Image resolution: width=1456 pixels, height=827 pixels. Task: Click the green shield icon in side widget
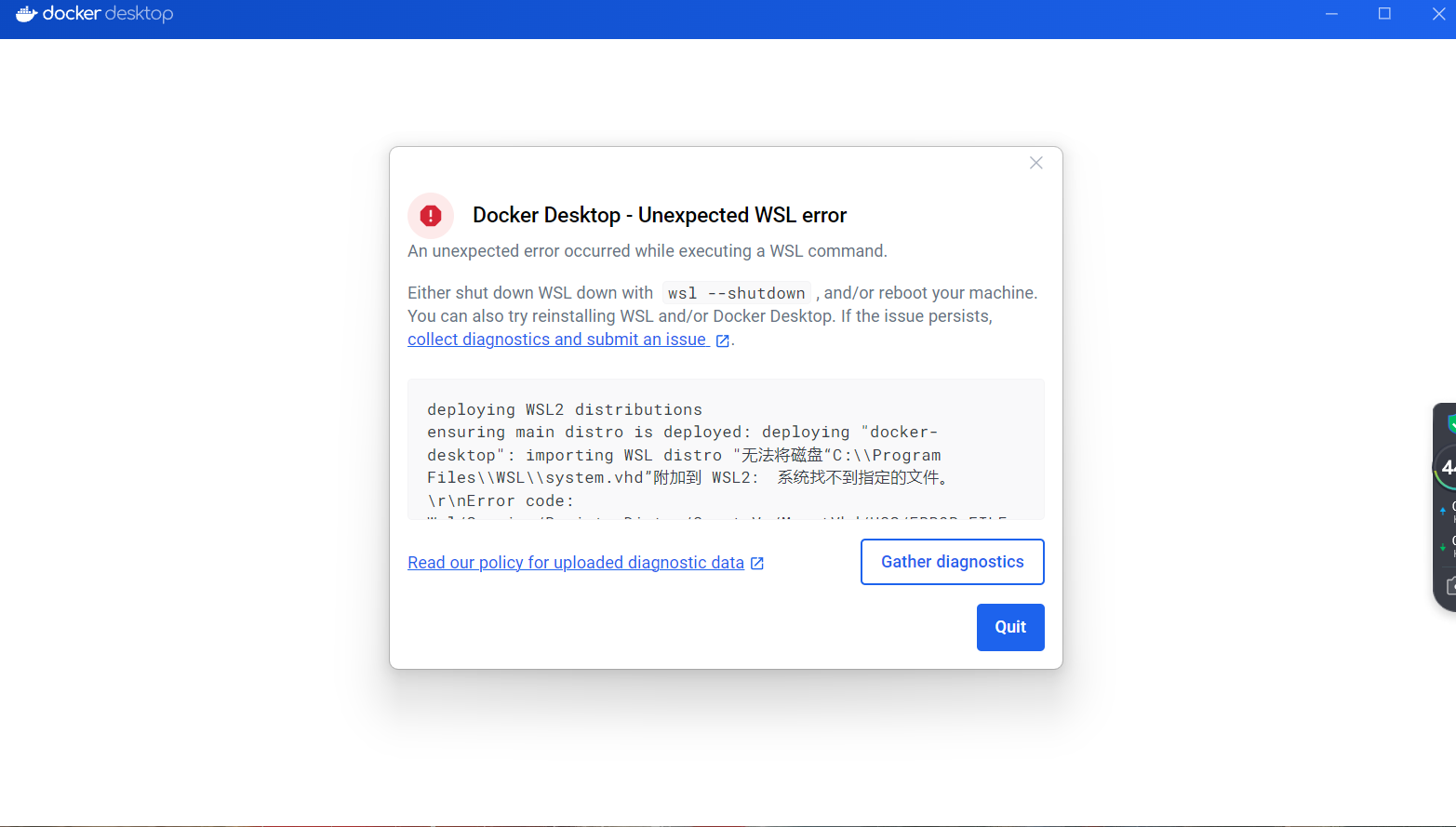click(x=1451, y=423)
